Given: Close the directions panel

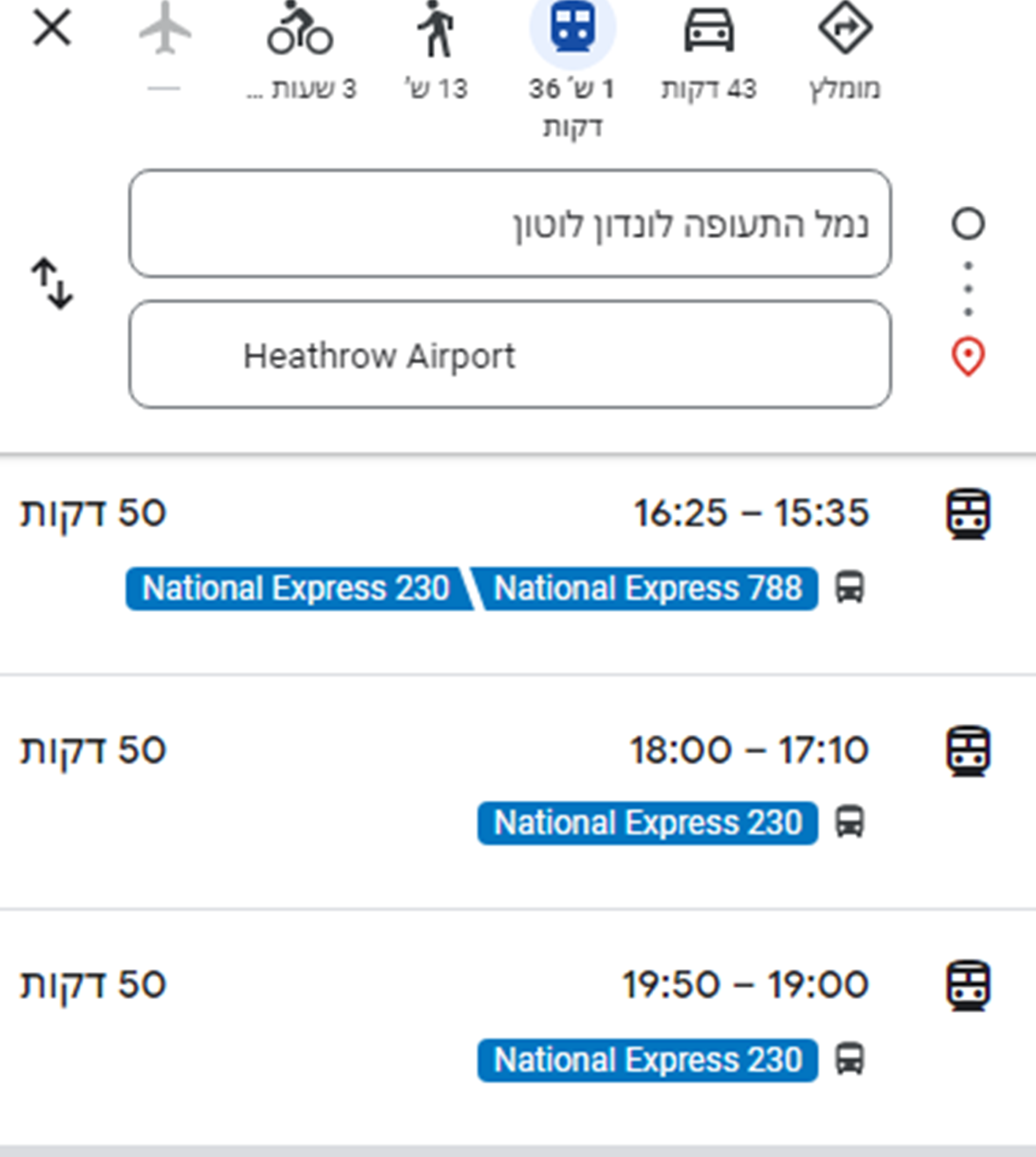Looking at the screenshot, I should pyautogui.click(x=52, y=28).
